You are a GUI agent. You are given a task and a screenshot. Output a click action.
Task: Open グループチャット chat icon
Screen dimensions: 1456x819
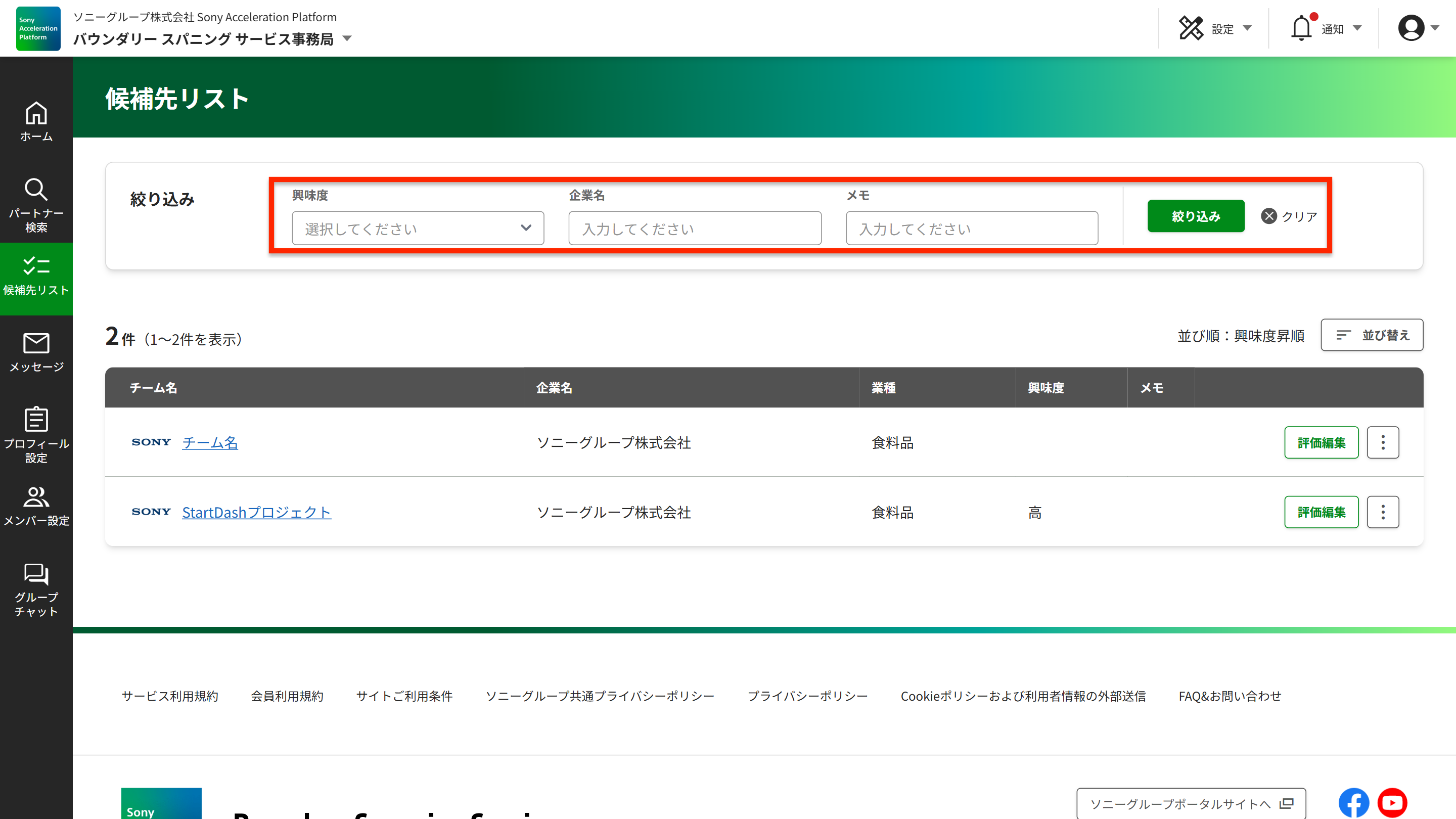tap(36, 589)
